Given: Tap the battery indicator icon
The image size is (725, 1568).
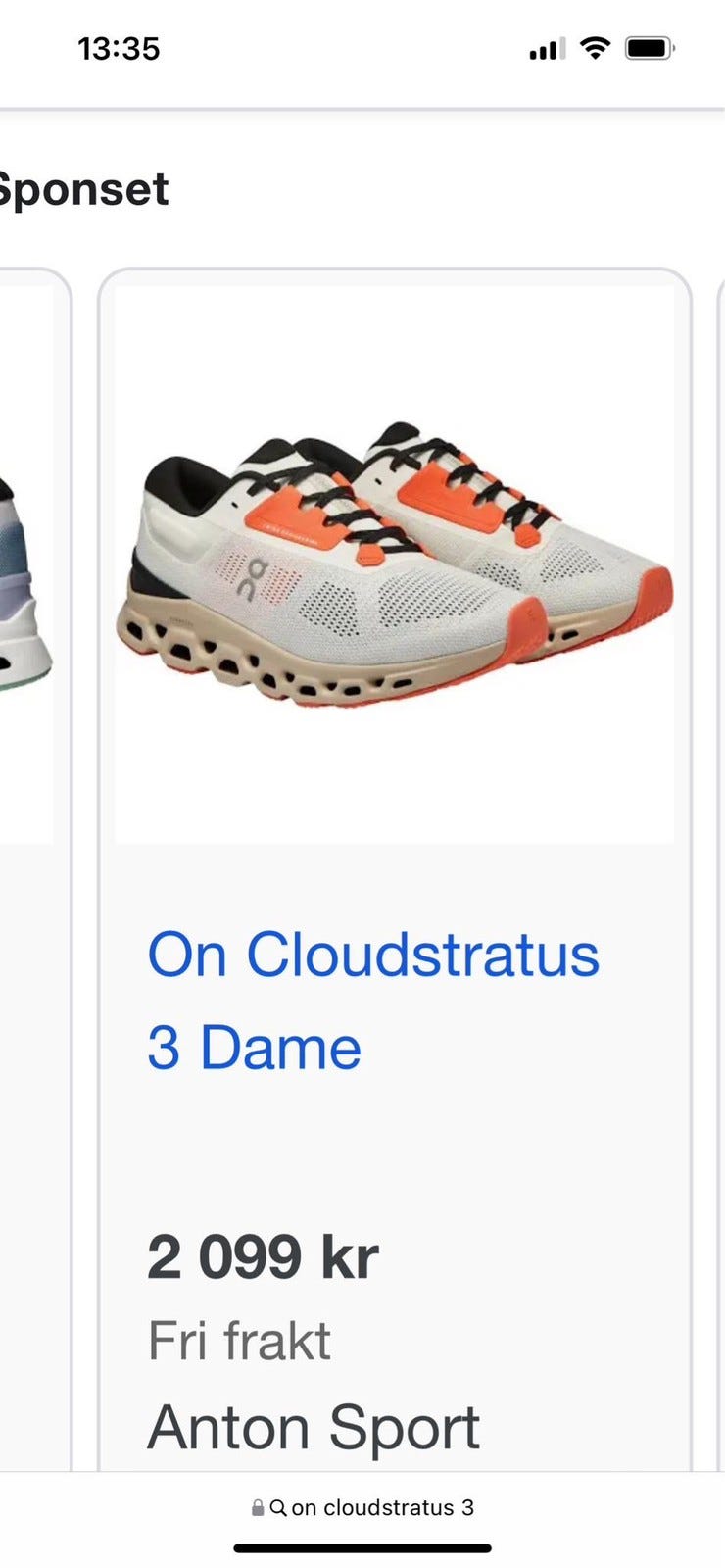Looking at the screenshot, I should pyautogui.click(x=650, y=48).
